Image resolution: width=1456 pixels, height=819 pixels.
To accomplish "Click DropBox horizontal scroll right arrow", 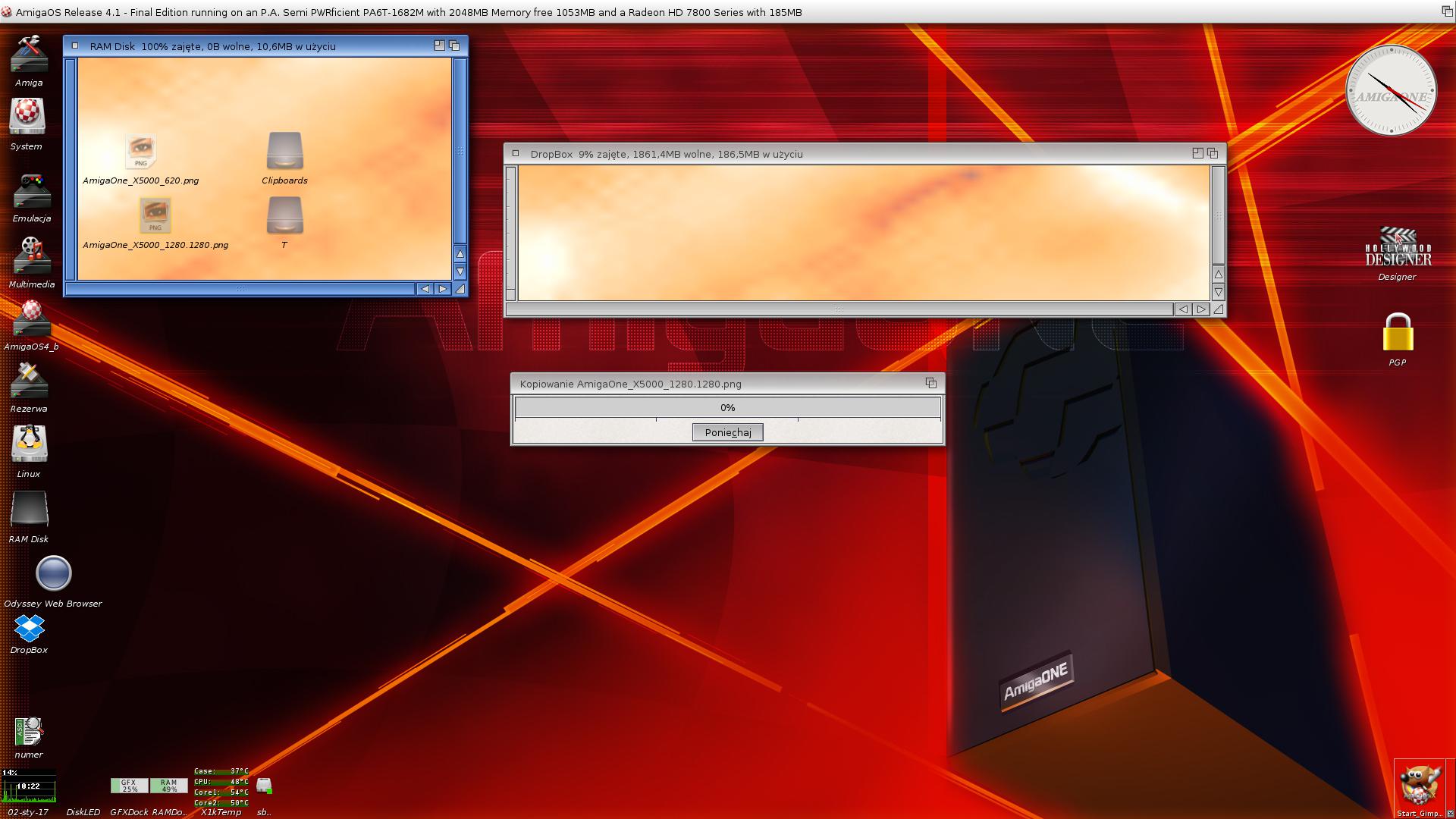I will click(x=1201, y=309).
